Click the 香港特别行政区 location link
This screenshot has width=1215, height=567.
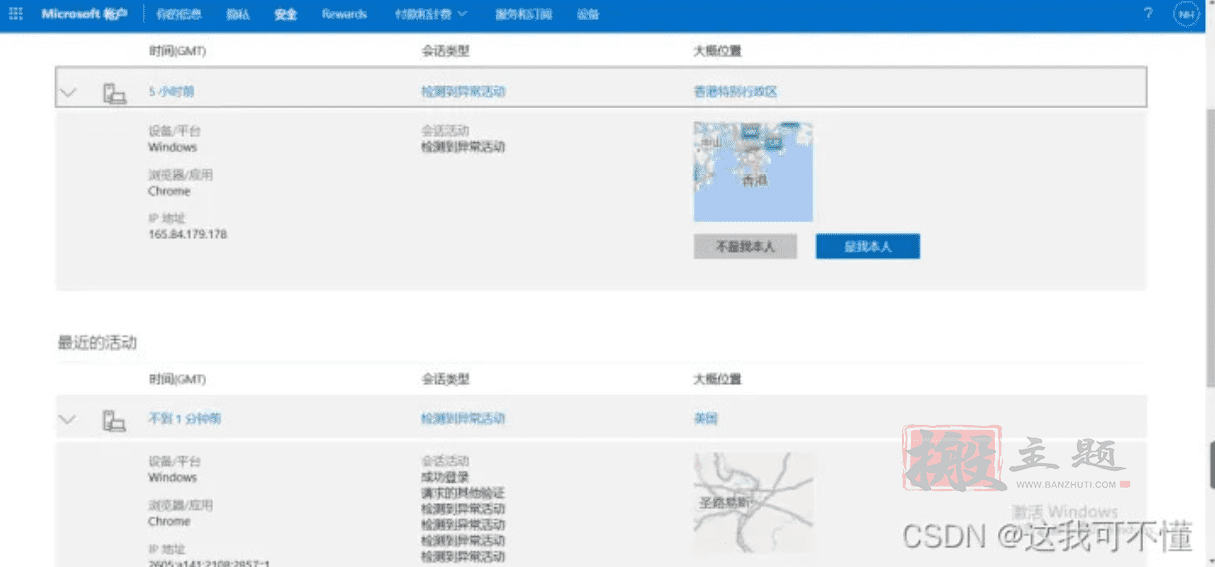[x=735, y=91]
